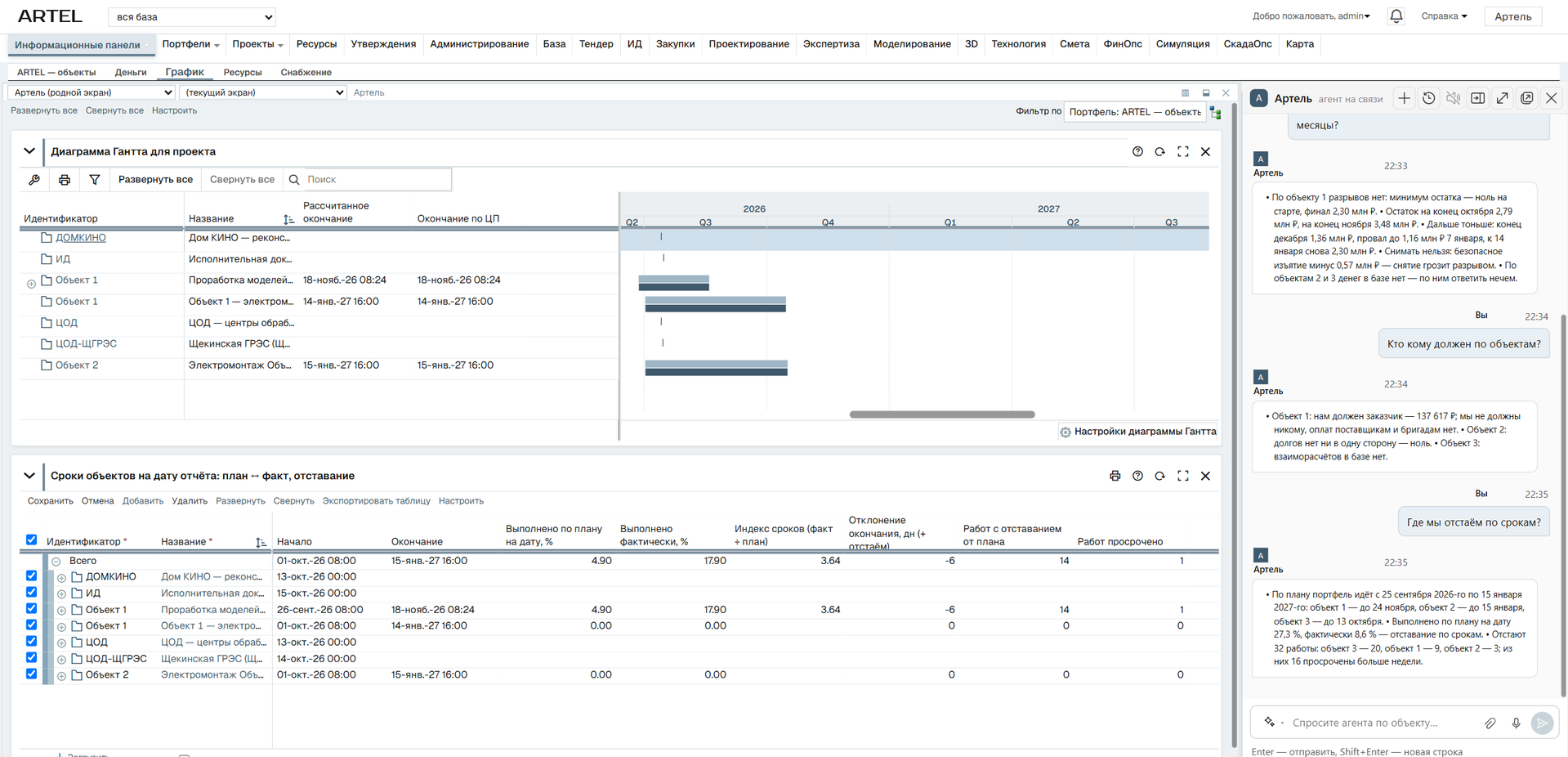Image resolution: width=1568 pixels, height=757 pixels.
Task: Click the Gantt wrench settings icon
Action: coord(34,180)
